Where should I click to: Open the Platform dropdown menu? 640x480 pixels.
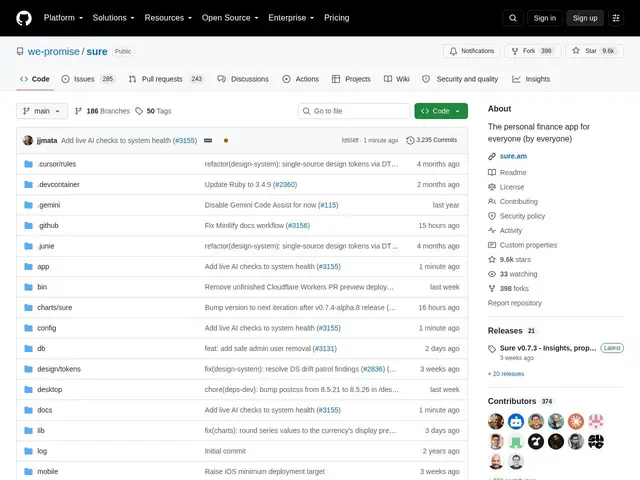point(63,18)
